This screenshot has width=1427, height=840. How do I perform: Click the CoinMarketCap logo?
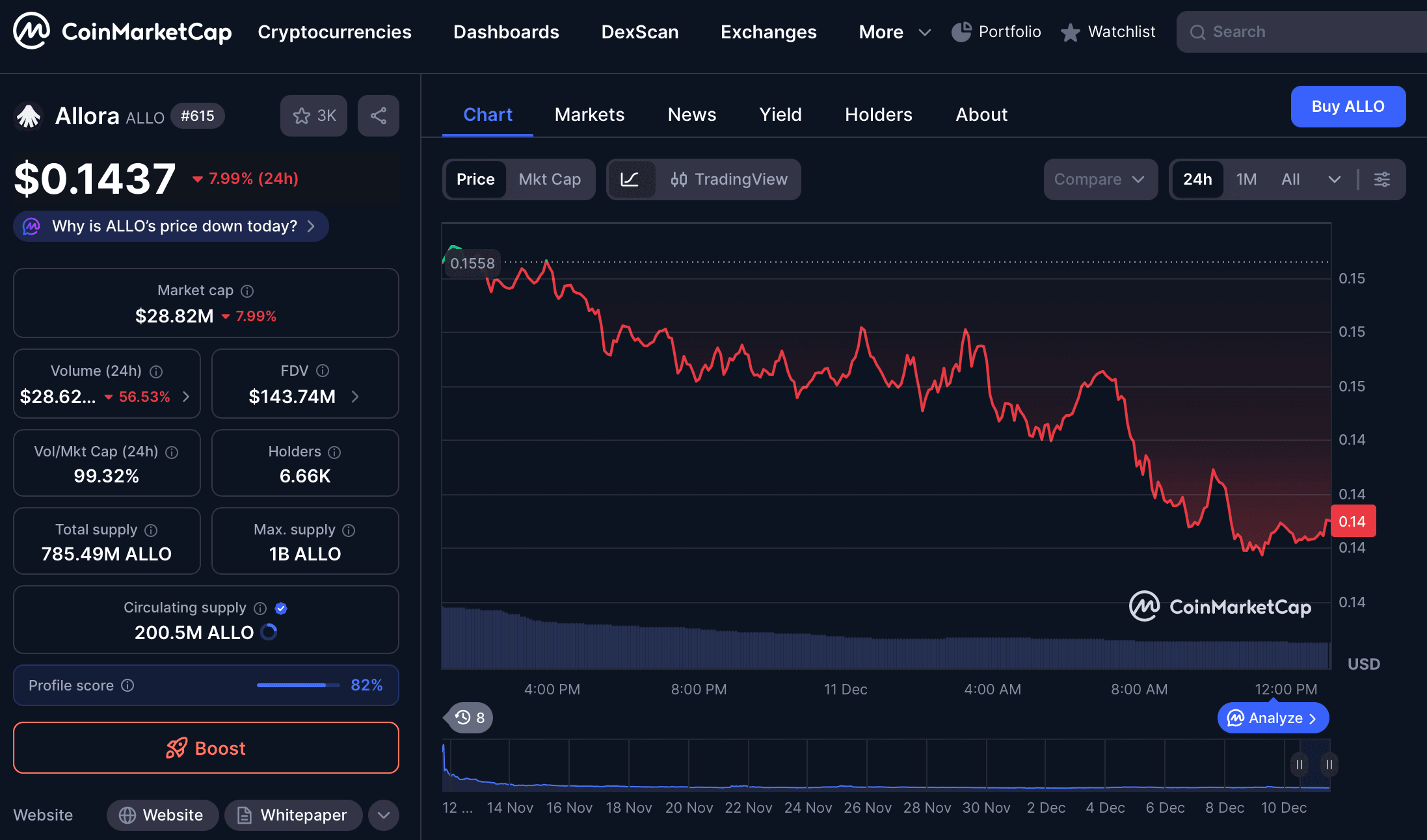pyautogui.click(x=120, y=31)
